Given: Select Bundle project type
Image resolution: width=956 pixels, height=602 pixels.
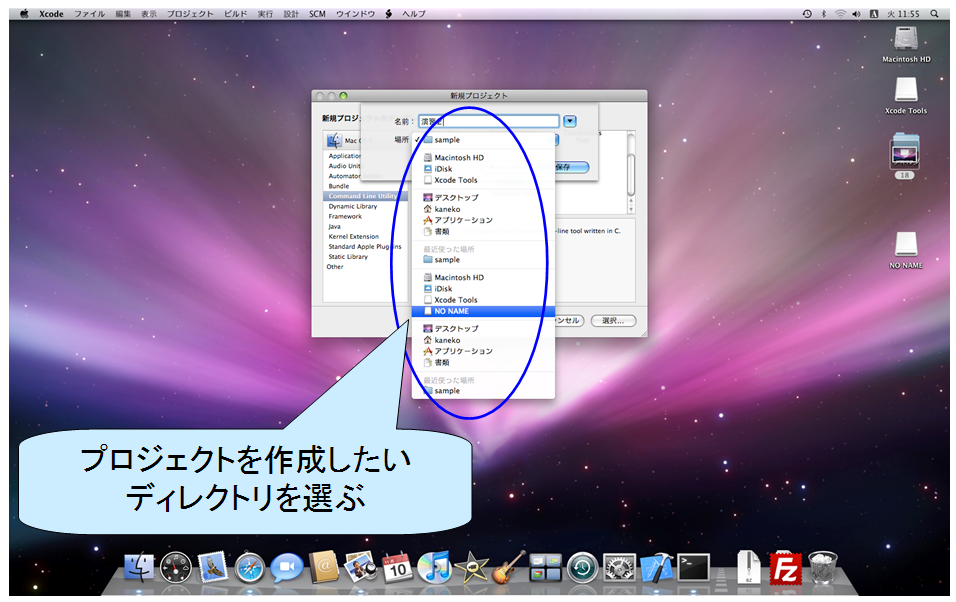Looking at the screenshot, I should point(339,186).
